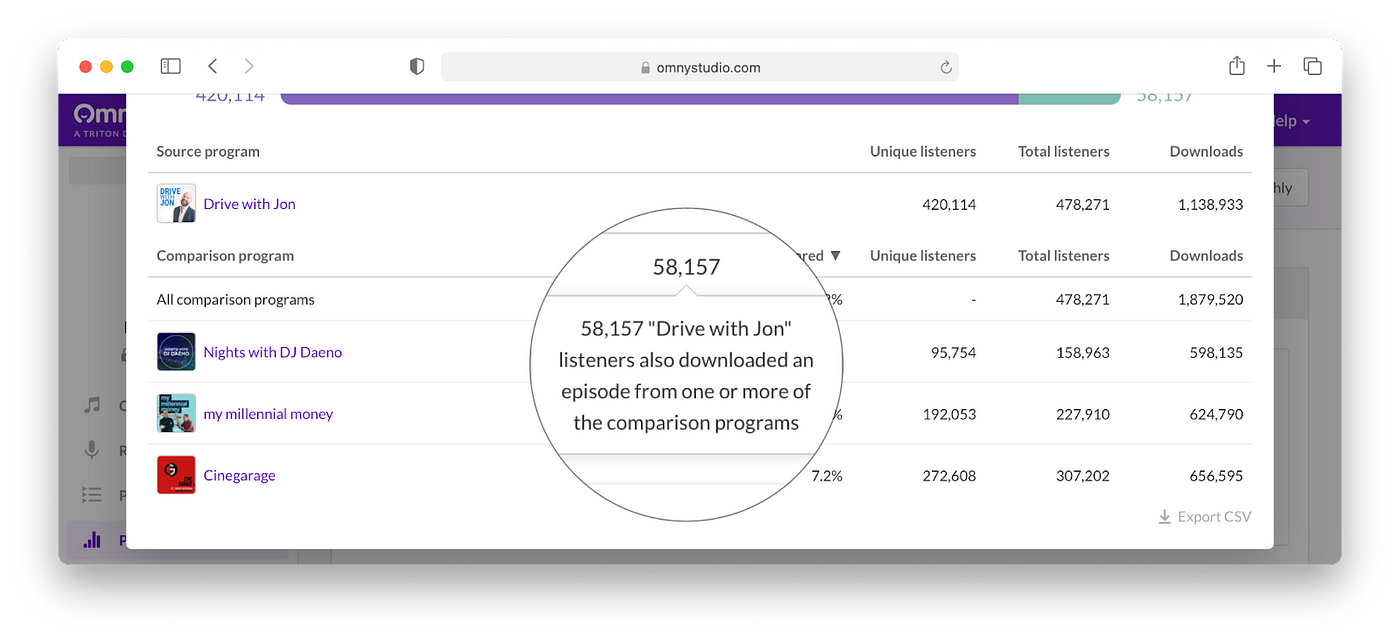
Task: Go back with the left chevron
Action: point(213,66)
